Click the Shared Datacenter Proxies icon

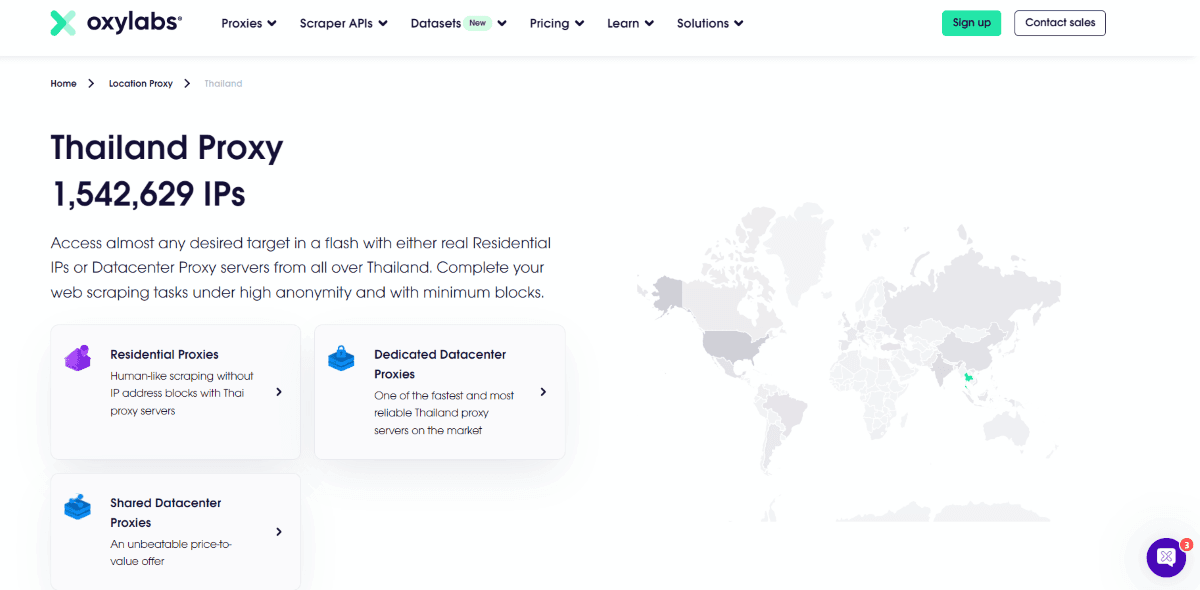click(78, 506)
